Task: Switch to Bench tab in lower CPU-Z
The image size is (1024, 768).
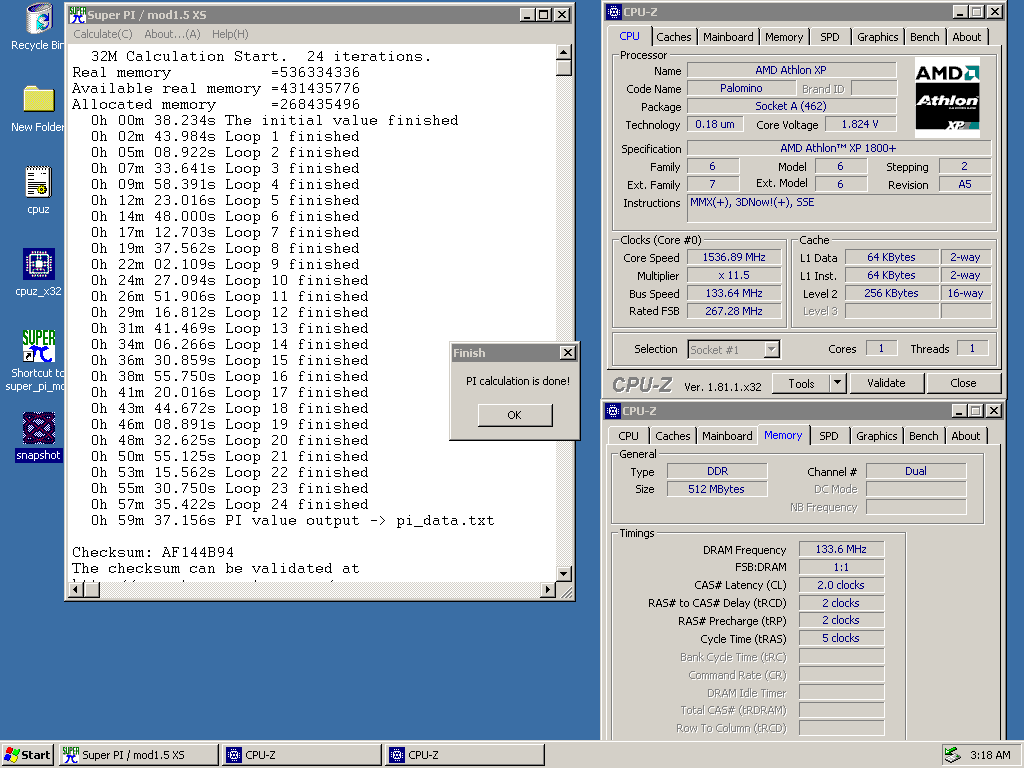Action: coord(923,436)
